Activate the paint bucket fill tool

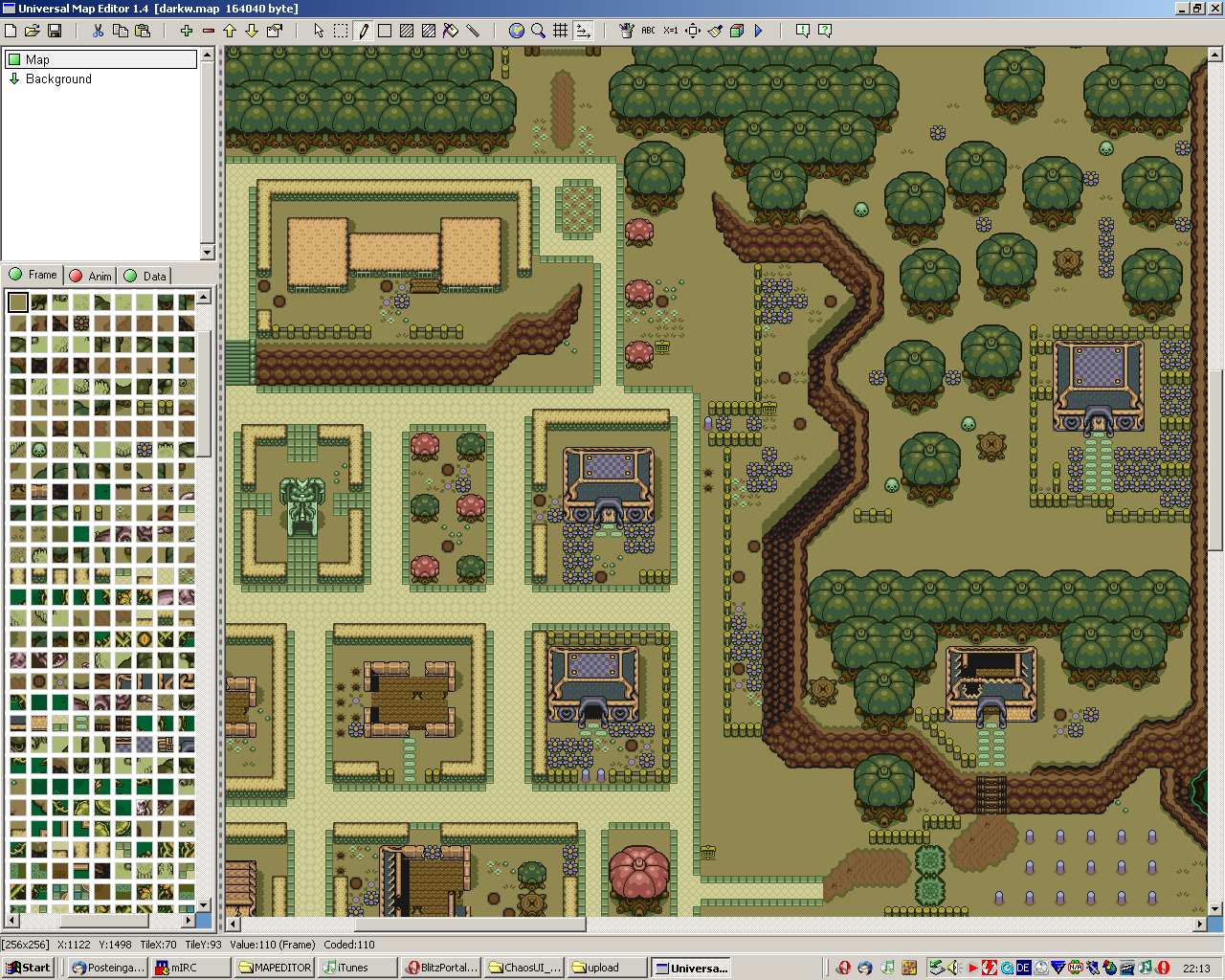[x=451, y=31]
